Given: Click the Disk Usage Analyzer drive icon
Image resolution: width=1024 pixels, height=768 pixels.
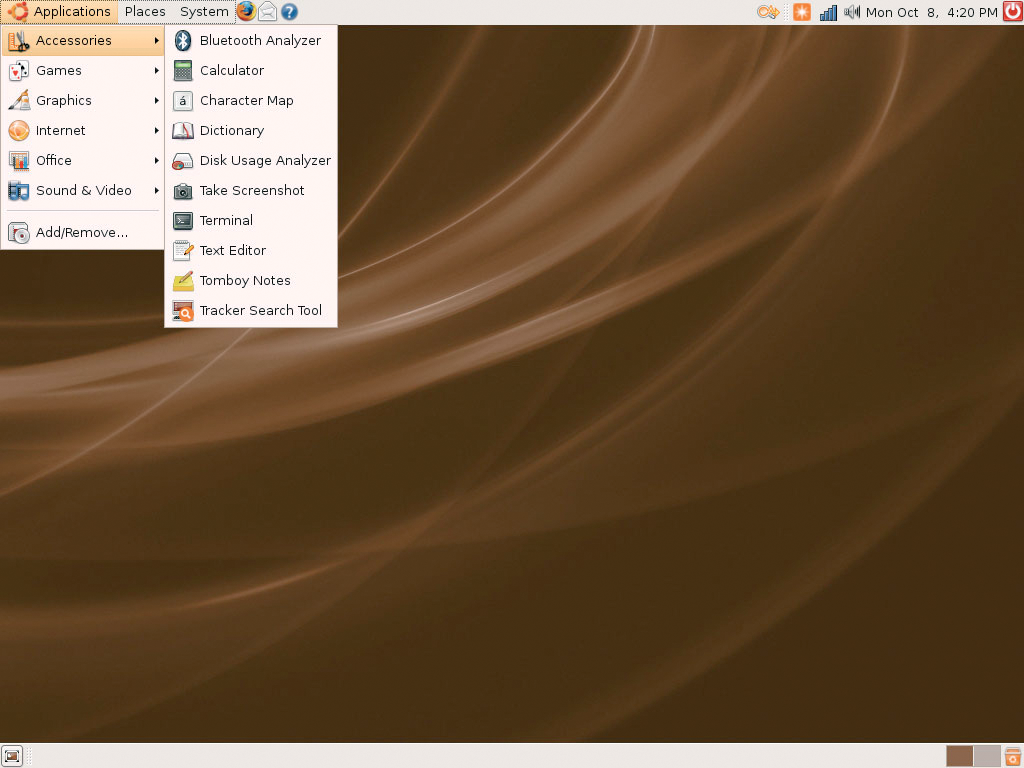Looking at the screenshot, I should (183, 161).
